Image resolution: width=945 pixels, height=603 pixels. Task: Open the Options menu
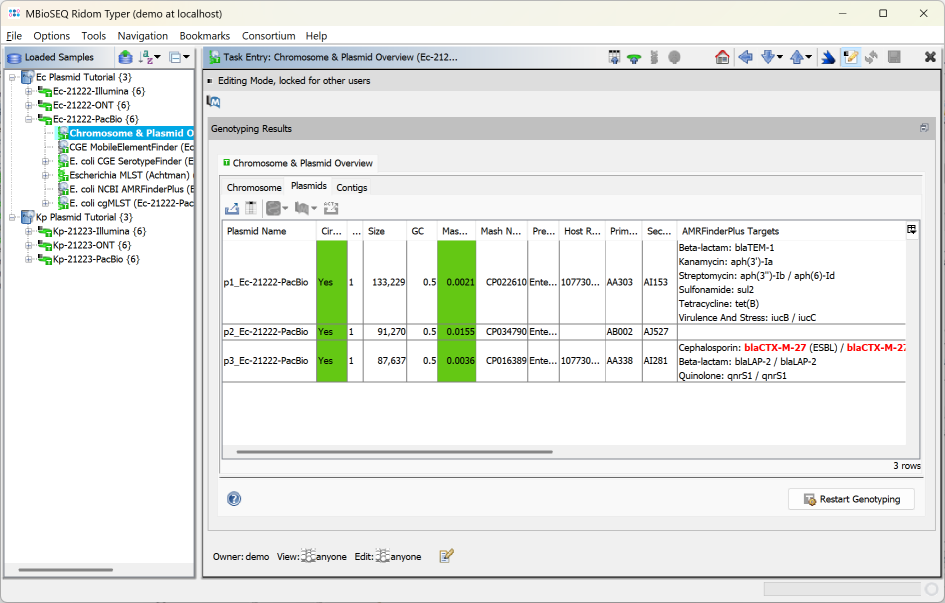coord(51,36)
